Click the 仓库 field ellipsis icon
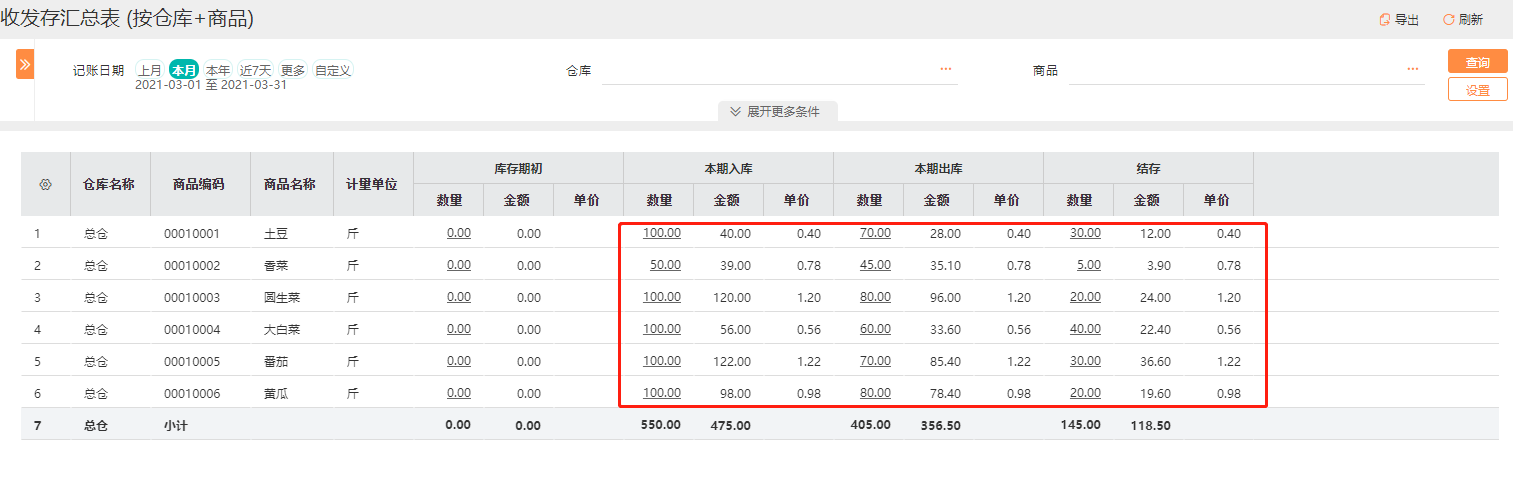The image size is (1513, 479). pyautogui.click(x=945, y=69)
